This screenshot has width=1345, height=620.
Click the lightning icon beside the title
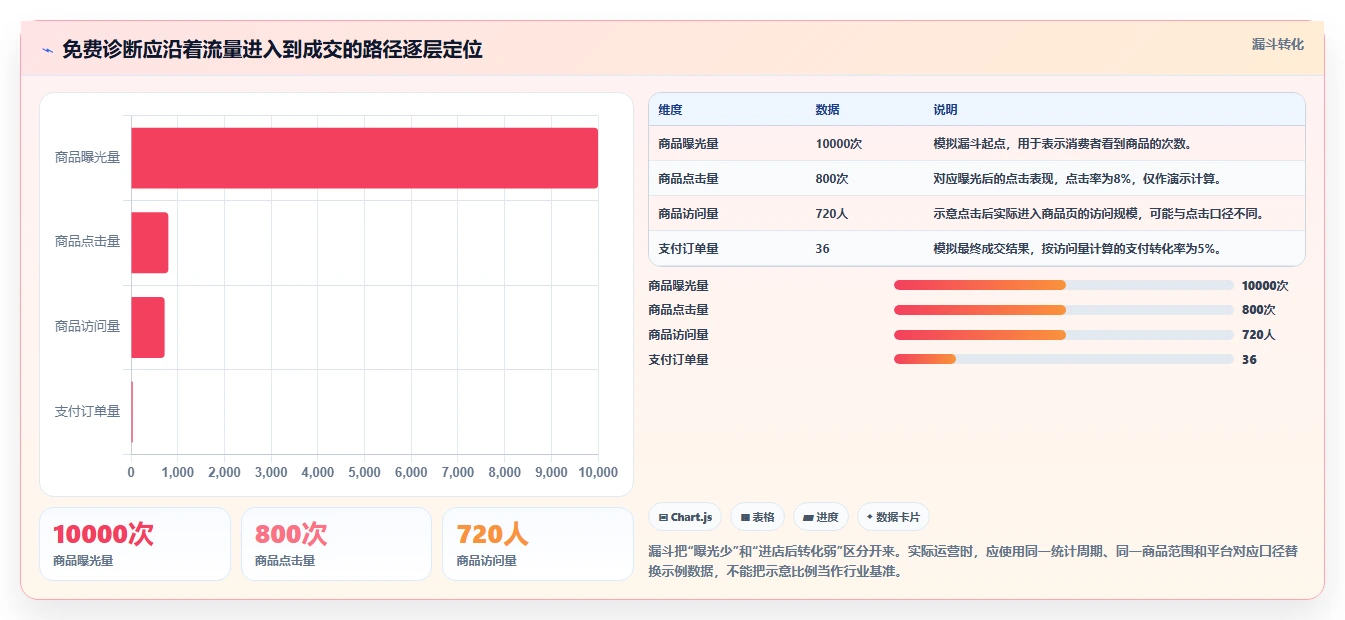47,50
